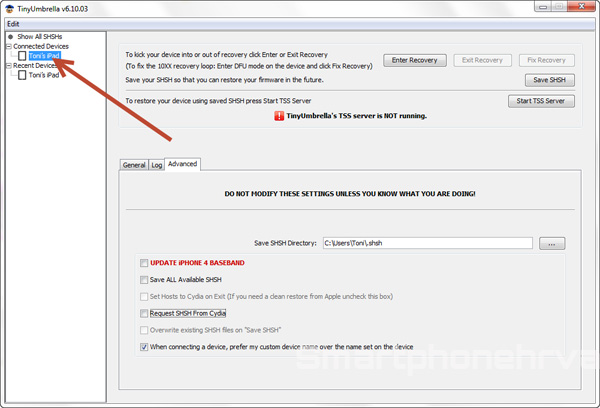This screenshot has height=408, width=600.
Task: Click the Show All SHSHs bullet icon
Action: tap(9, 36)
